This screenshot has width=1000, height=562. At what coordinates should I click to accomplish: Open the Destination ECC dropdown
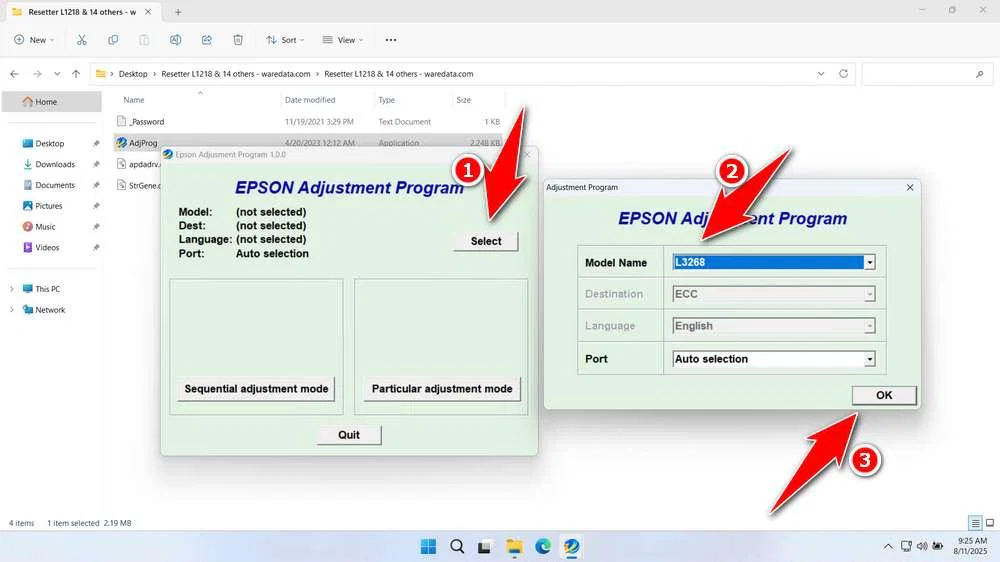(x=869, y=294)
